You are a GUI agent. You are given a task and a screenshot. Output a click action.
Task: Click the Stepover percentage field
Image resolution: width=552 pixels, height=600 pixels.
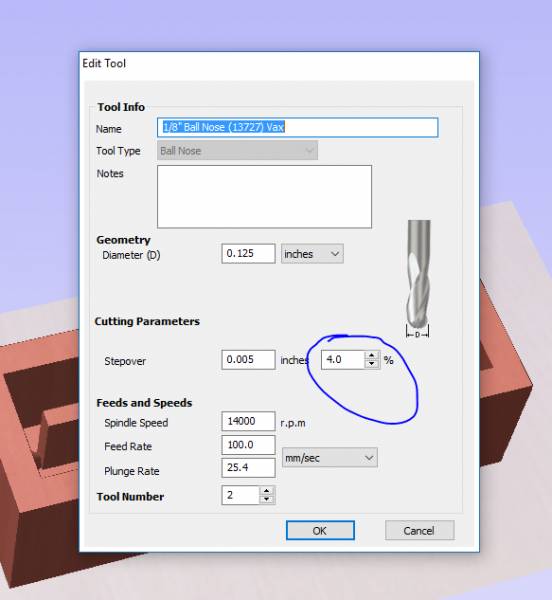click(343, 360)
